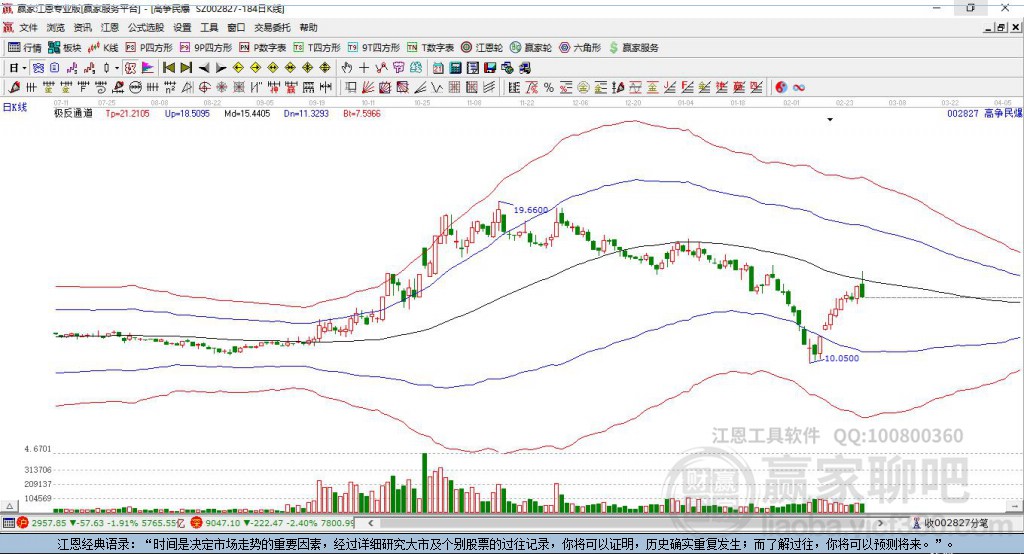Click the 收002827分笔 status entry
1024x554 pixels.
pos(951,523)
